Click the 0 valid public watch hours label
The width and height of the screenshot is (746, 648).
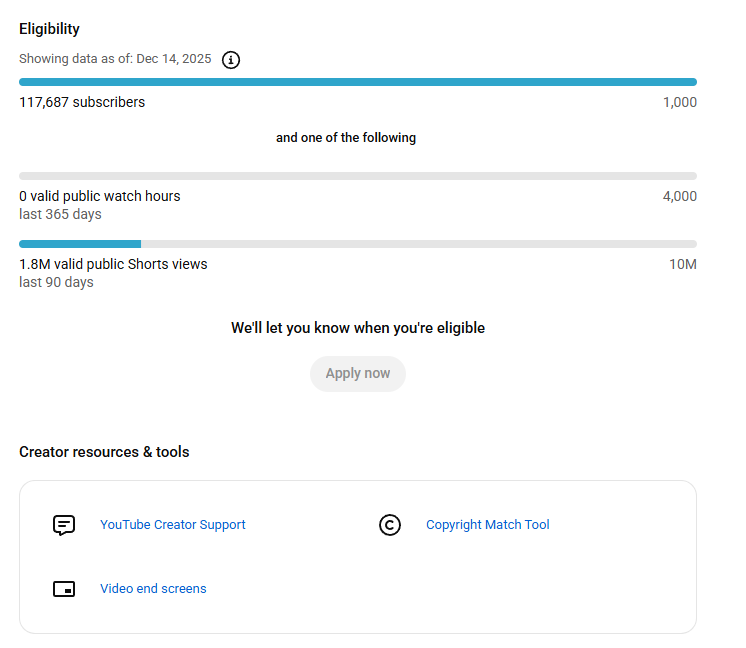(x=100, y=196)
